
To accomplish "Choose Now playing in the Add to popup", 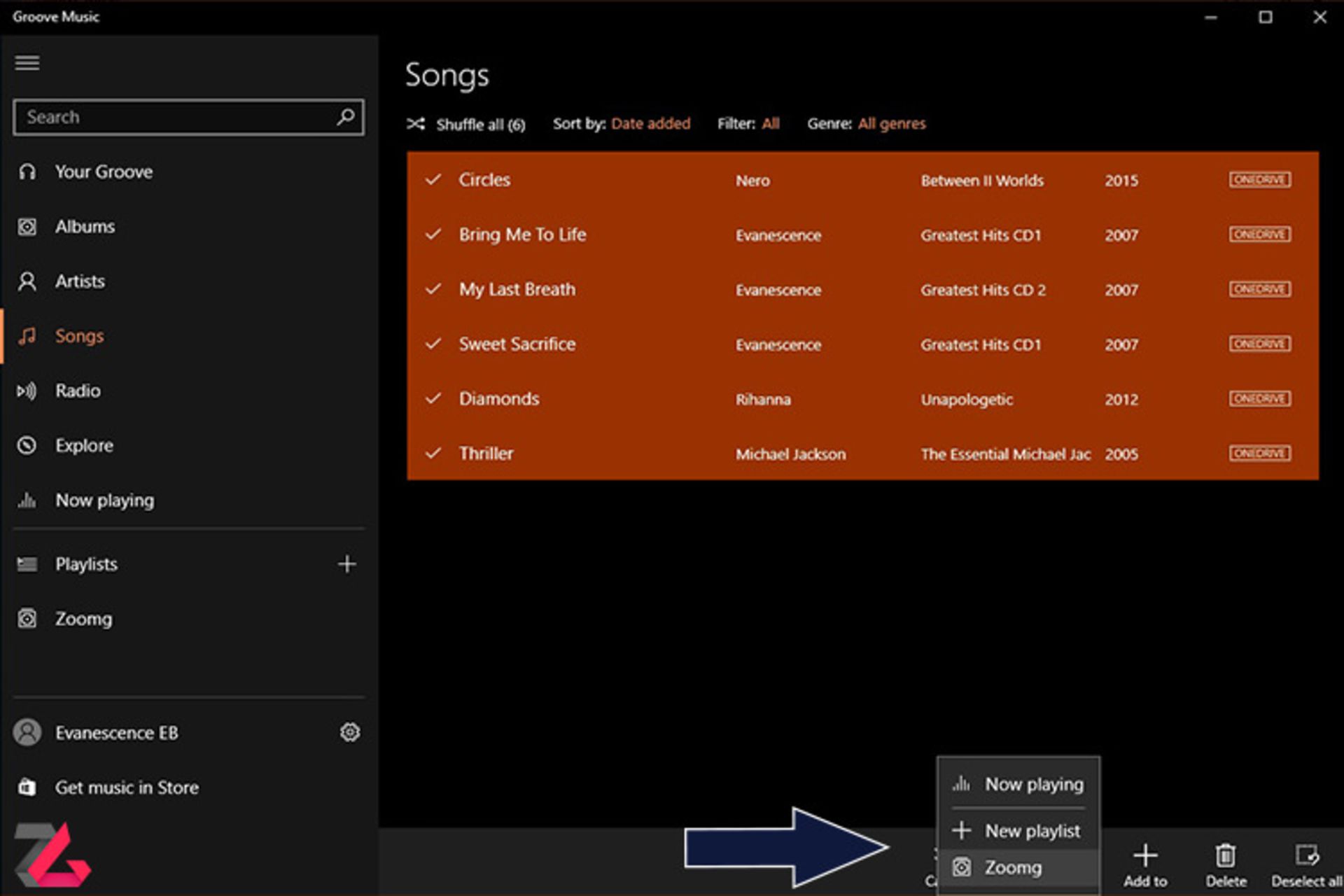I will 1018,785.
